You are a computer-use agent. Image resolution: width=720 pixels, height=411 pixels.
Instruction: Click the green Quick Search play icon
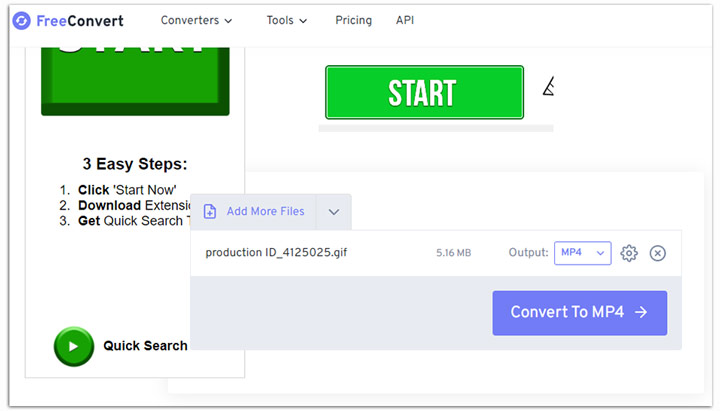coord(73,346)
